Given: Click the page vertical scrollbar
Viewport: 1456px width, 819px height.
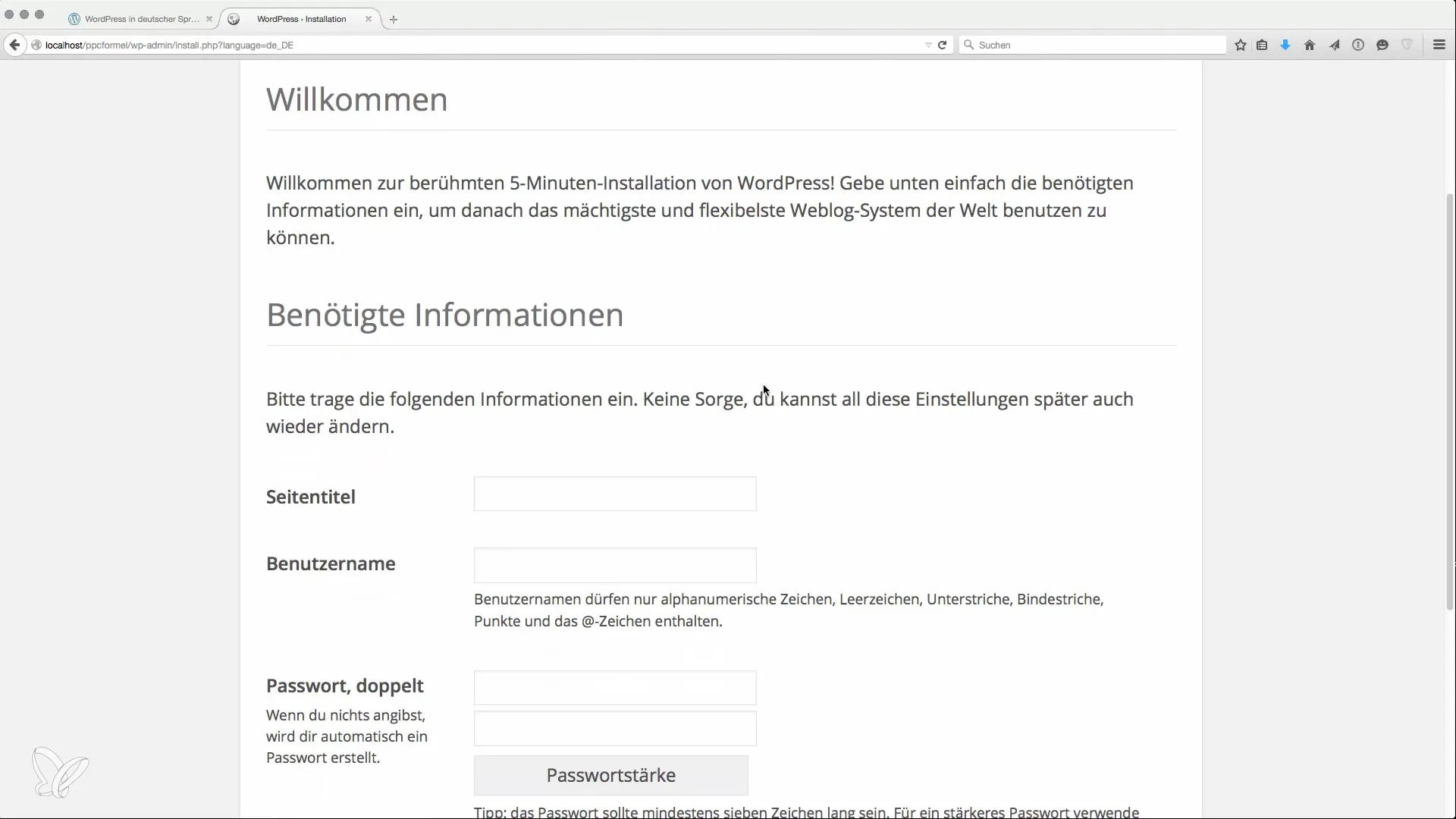Looking at the screenshot, I should click(1451, 402).
